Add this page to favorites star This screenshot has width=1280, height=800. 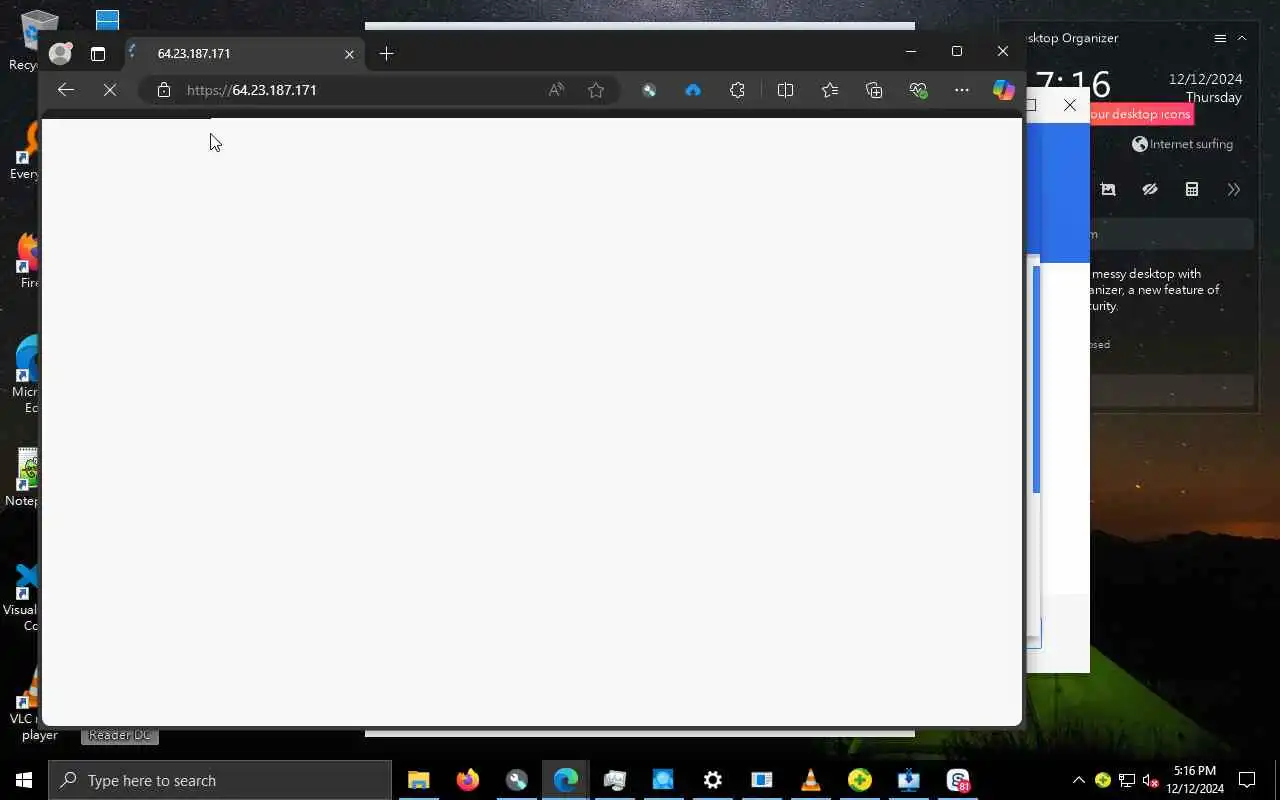(x=596, y=90)
